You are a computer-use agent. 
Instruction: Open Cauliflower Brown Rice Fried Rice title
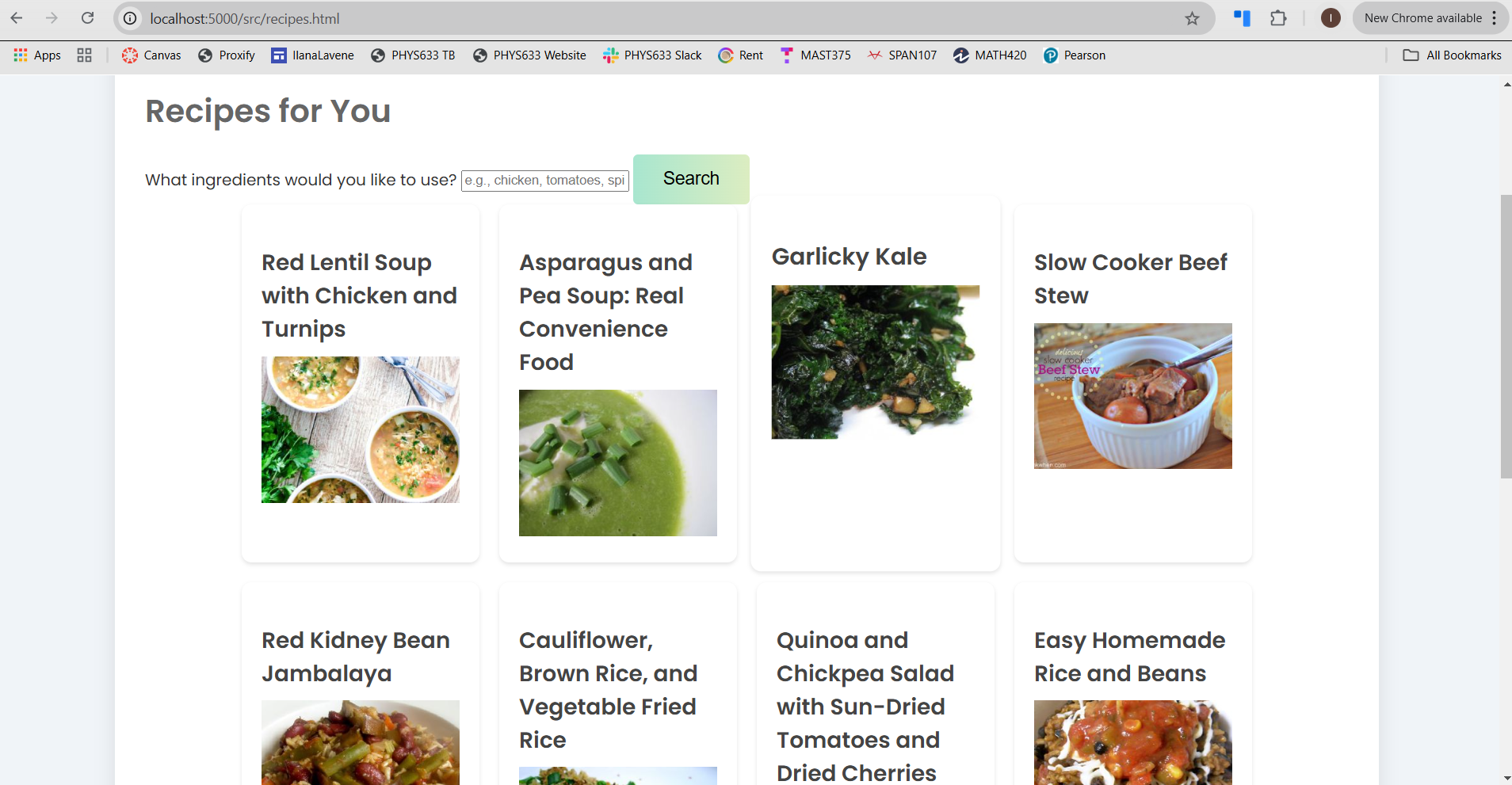[609, 690]
